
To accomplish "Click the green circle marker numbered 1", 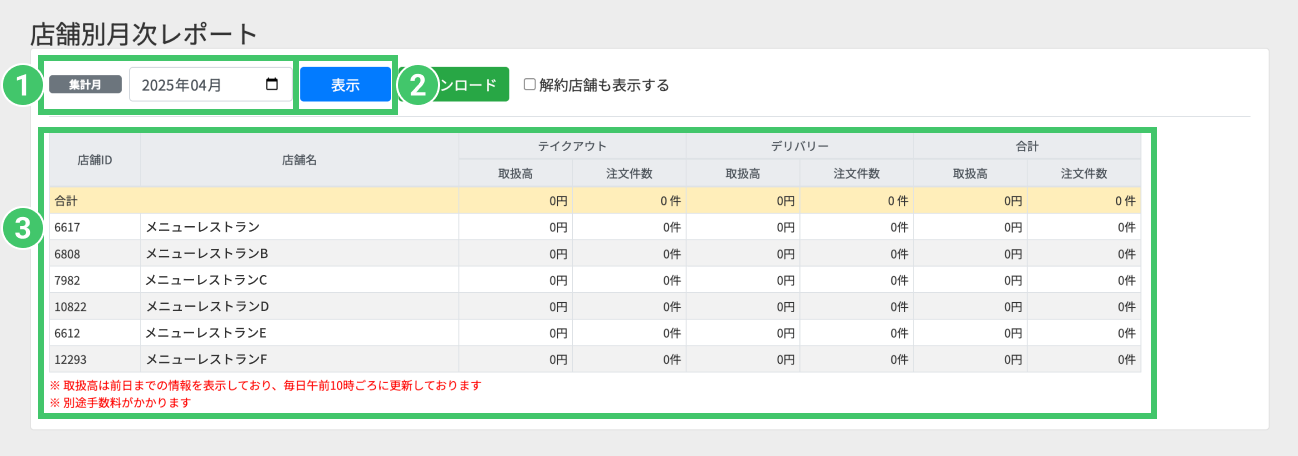I will (x=21, y=85).
